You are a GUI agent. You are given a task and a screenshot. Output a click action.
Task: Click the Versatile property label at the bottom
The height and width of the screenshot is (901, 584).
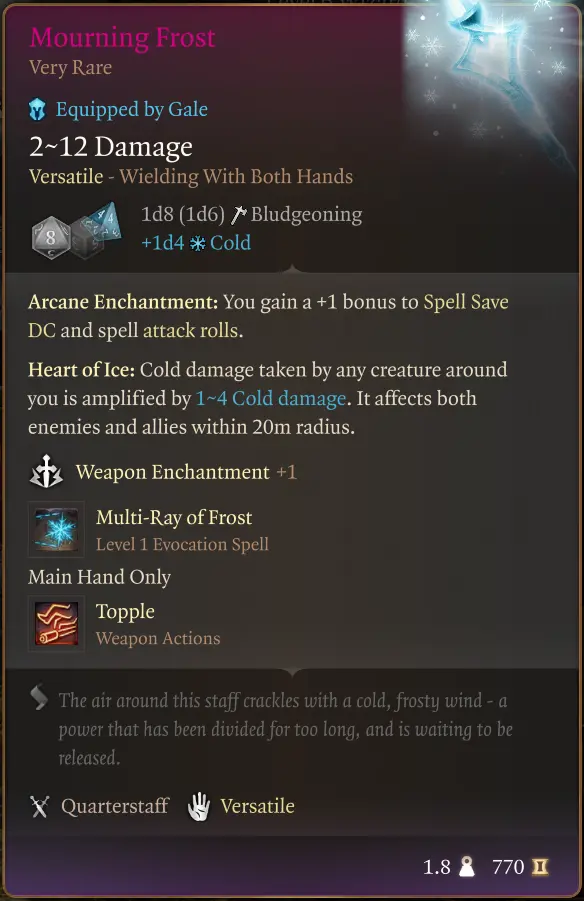point(258,806)
